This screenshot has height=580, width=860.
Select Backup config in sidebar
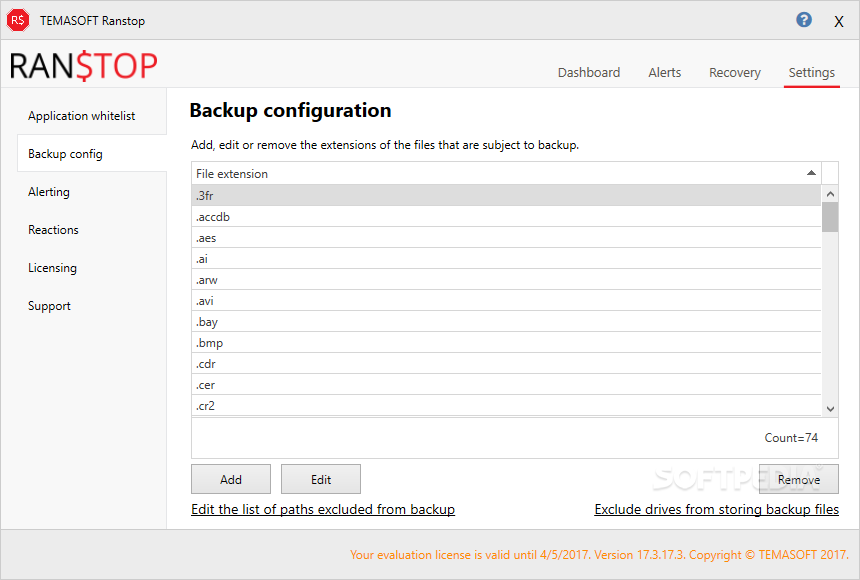click(92, 154)
